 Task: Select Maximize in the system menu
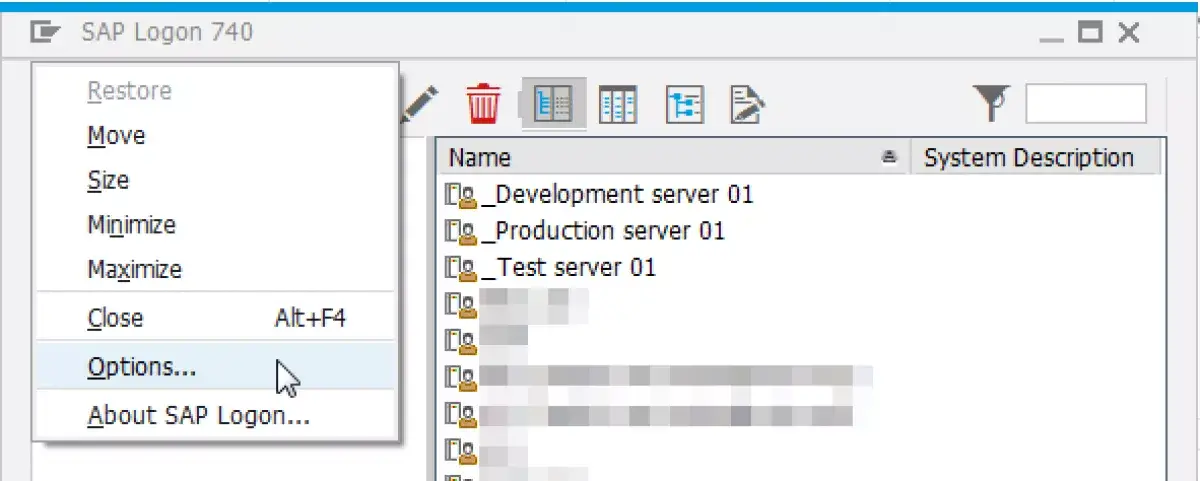click(215, 269)
